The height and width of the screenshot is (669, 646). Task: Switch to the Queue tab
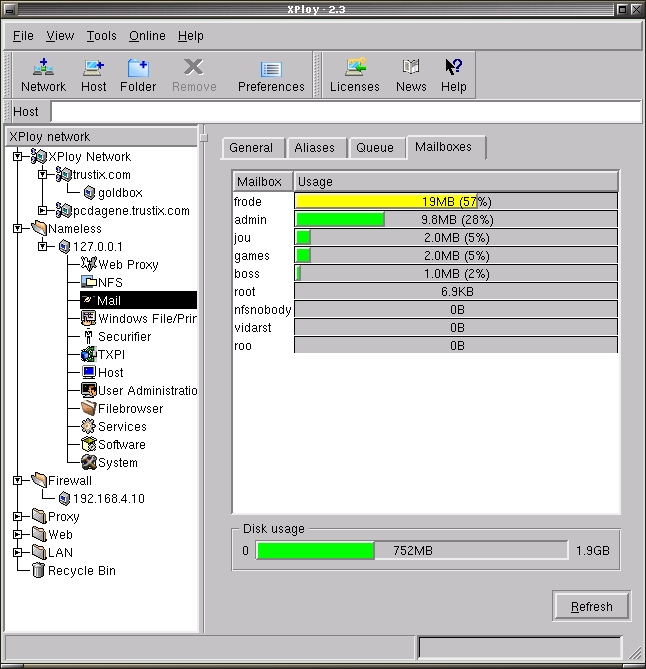pos(375,148)
